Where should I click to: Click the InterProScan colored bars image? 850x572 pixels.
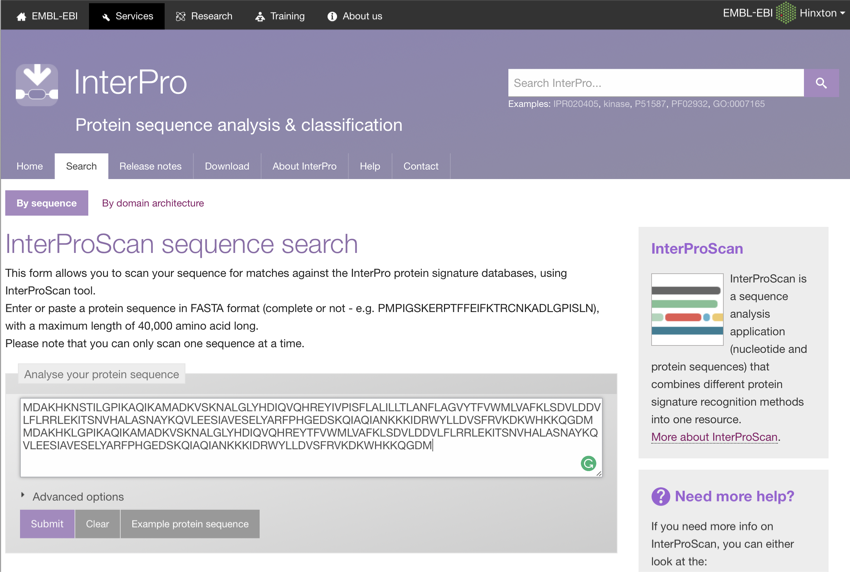pyautogui.click(x=687, y=309)
